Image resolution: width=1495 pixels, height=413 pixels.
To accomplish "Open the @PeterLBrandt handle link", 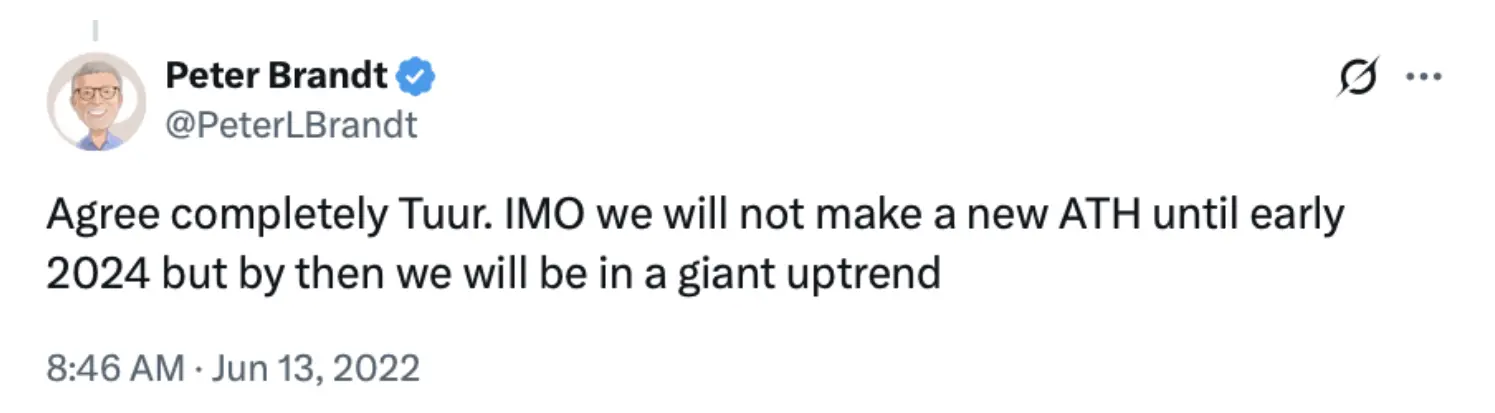I will (x=291, y=126).
